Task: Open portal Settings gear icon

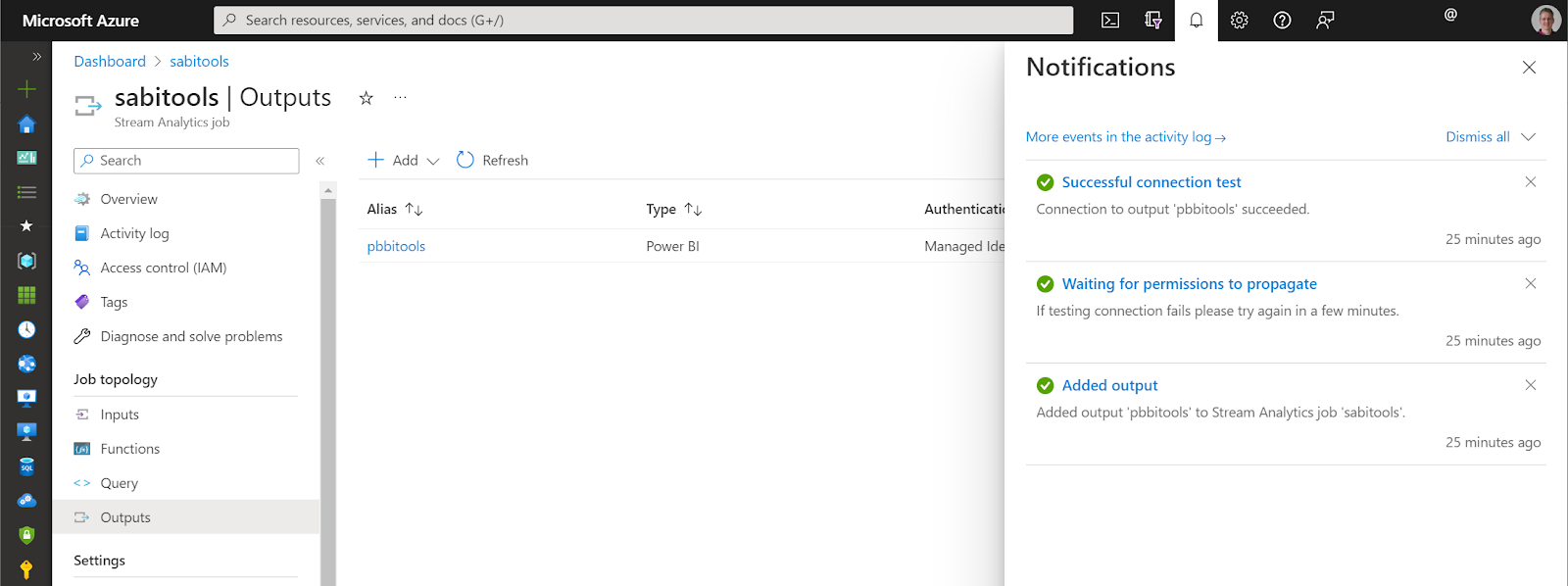Action: [x=1240, y=21]
